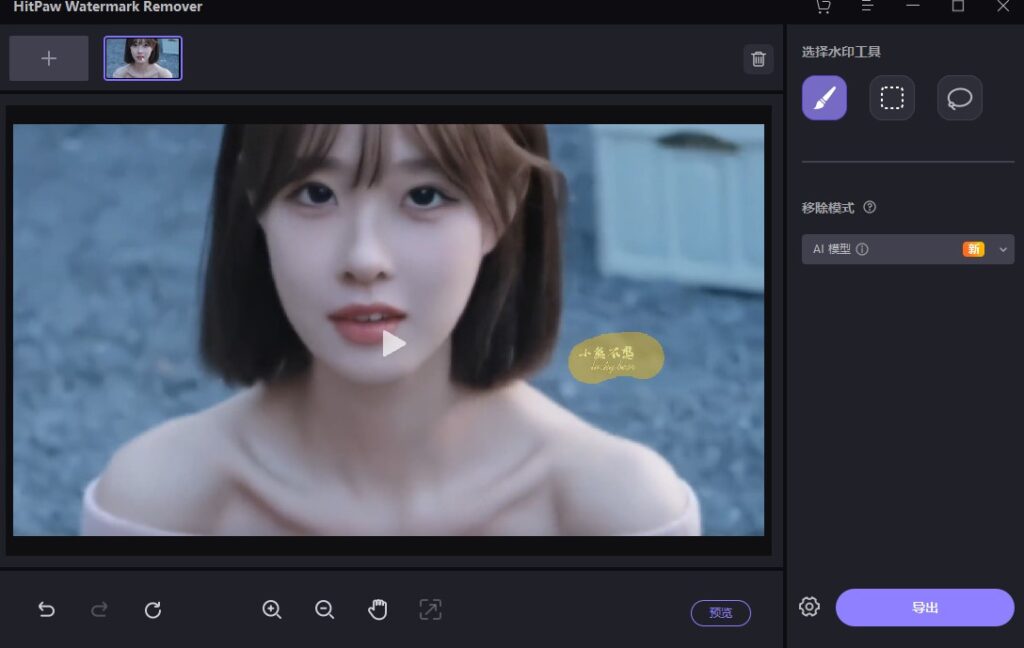Image resolution: width=1024 pixels, height=648 pixels.
Task: Open the settings gear
Action: click(809, 607)
